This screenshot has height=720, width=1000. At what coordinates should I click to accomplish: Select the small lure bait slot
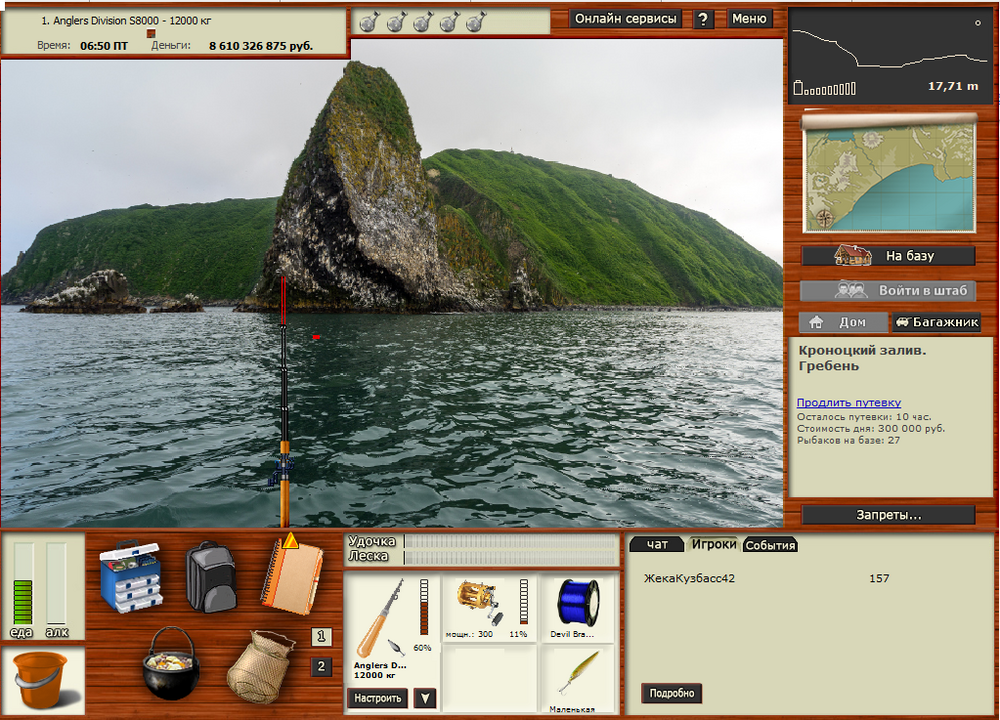click(578, 678)
